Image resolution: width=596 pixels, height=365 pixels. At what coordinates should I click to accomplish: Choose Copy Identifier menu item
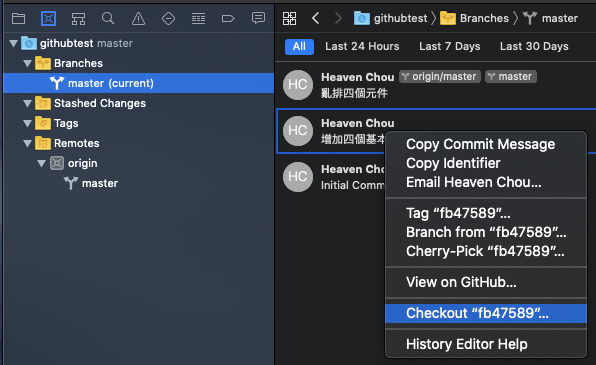click(486, 163)
